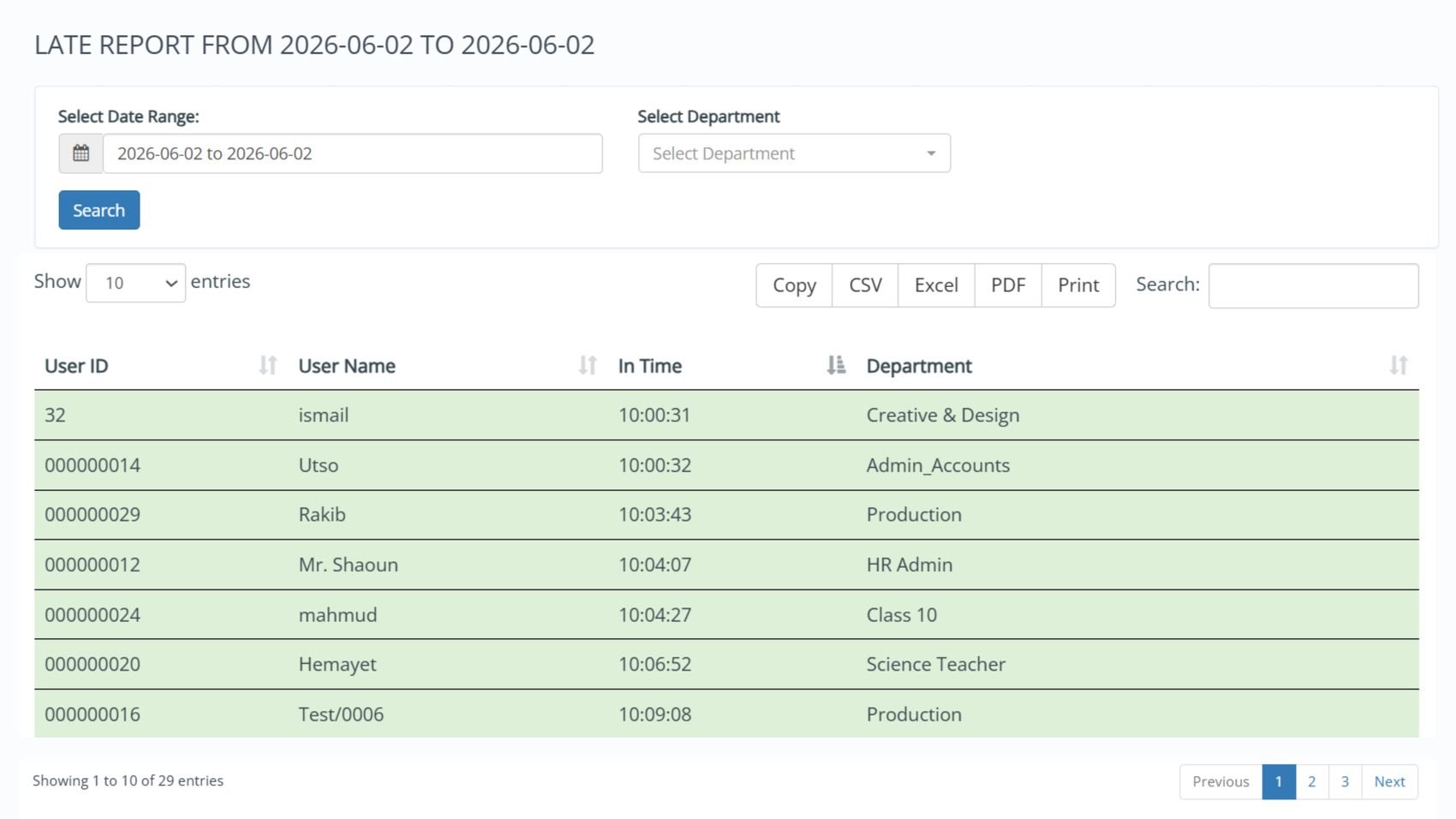Screen dimensions: 1456x819
Task: Click the Showing 1 to 10 entries text
Action: [128, 780]
